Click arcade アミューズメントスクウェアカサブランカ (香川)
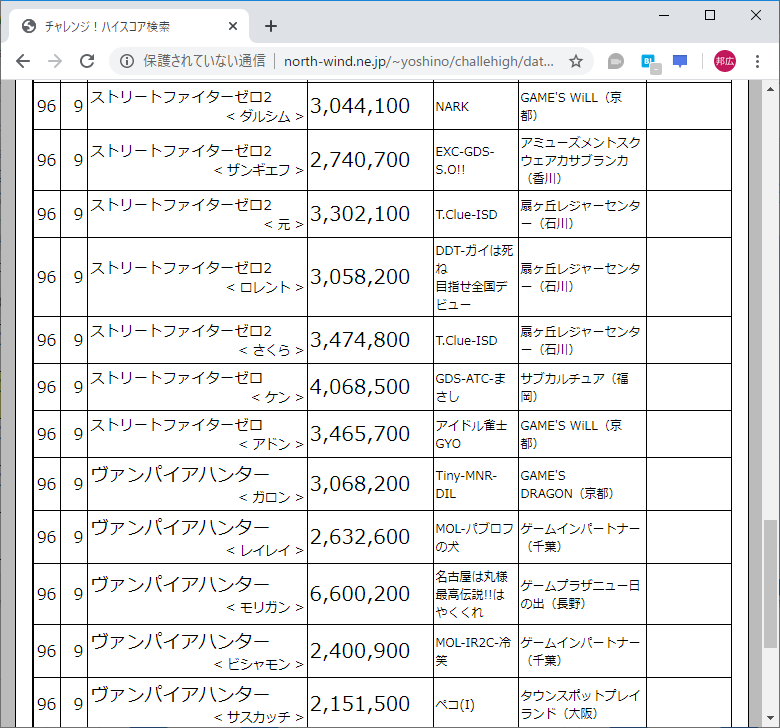 pos(581,160)
